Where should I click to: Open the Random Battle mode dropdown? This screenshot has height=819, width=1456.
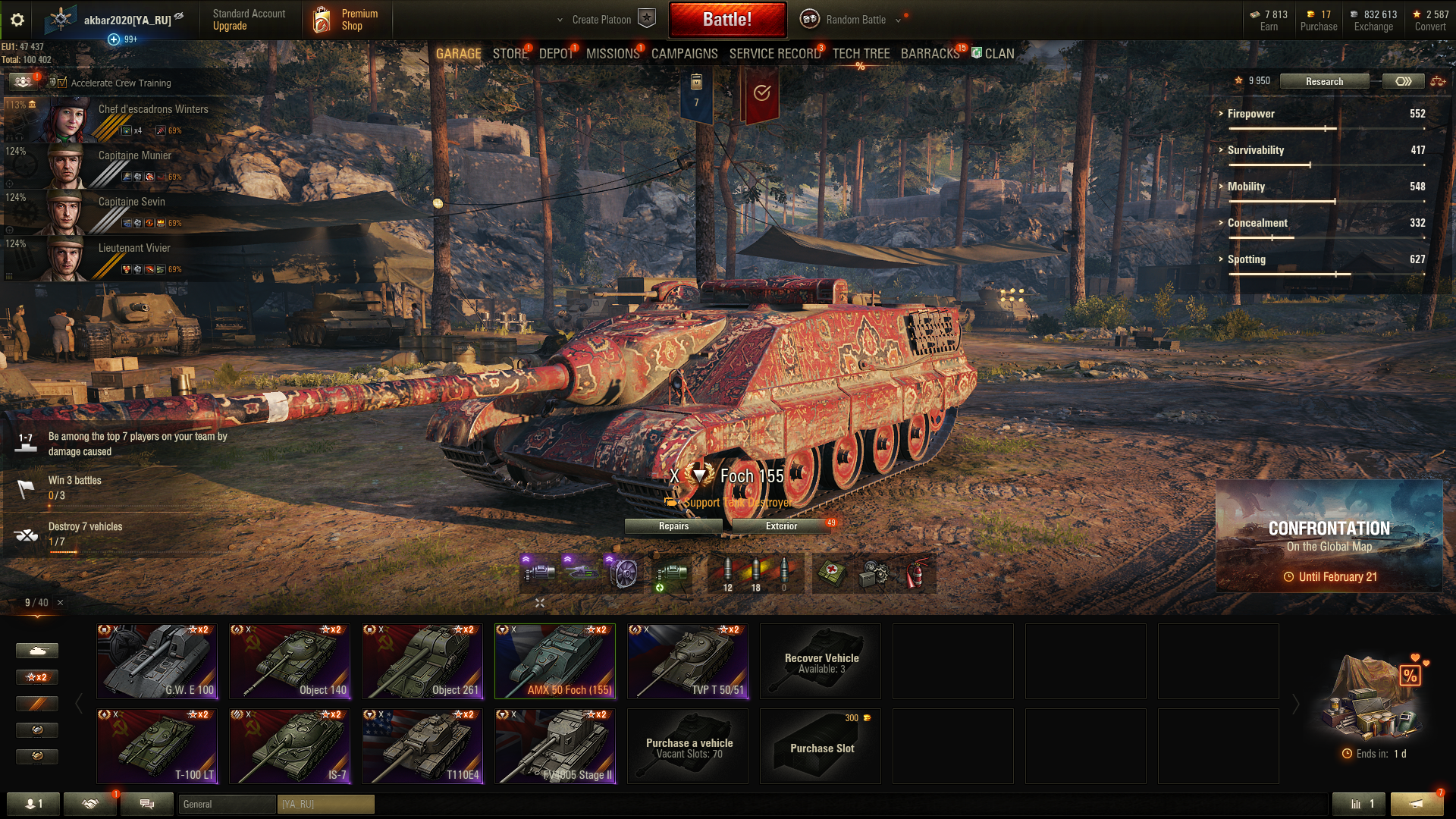tap(851, 20)
